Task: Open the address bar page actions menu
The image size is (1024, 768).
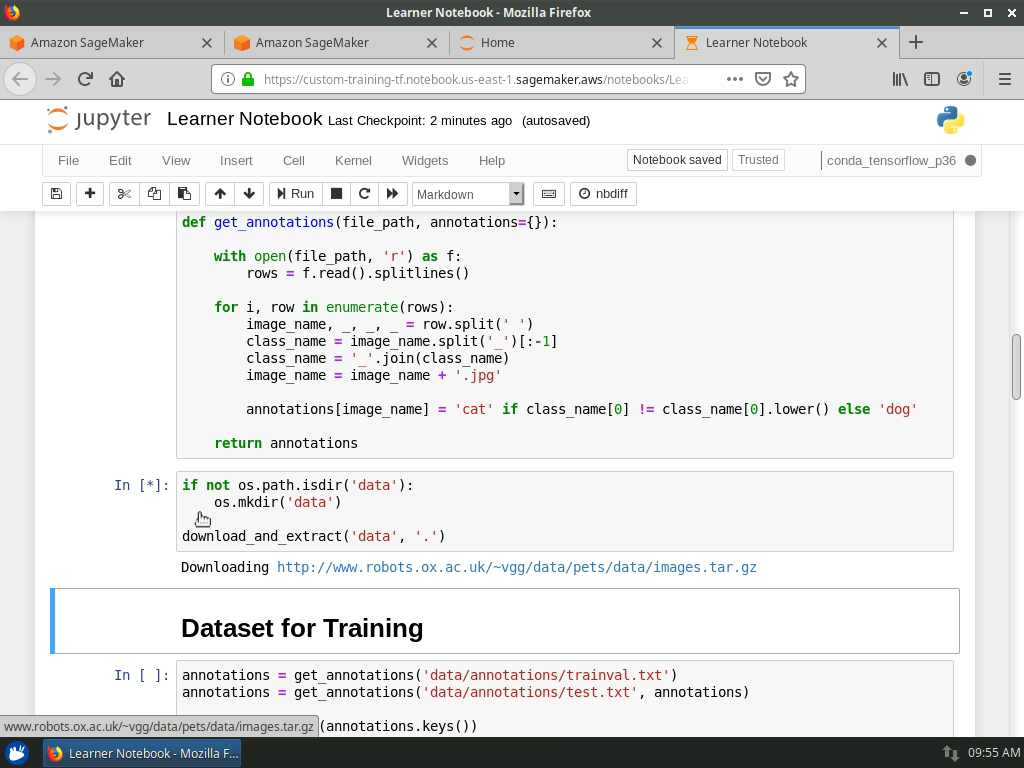Action: pyautogui.click(x=734, y=79)
